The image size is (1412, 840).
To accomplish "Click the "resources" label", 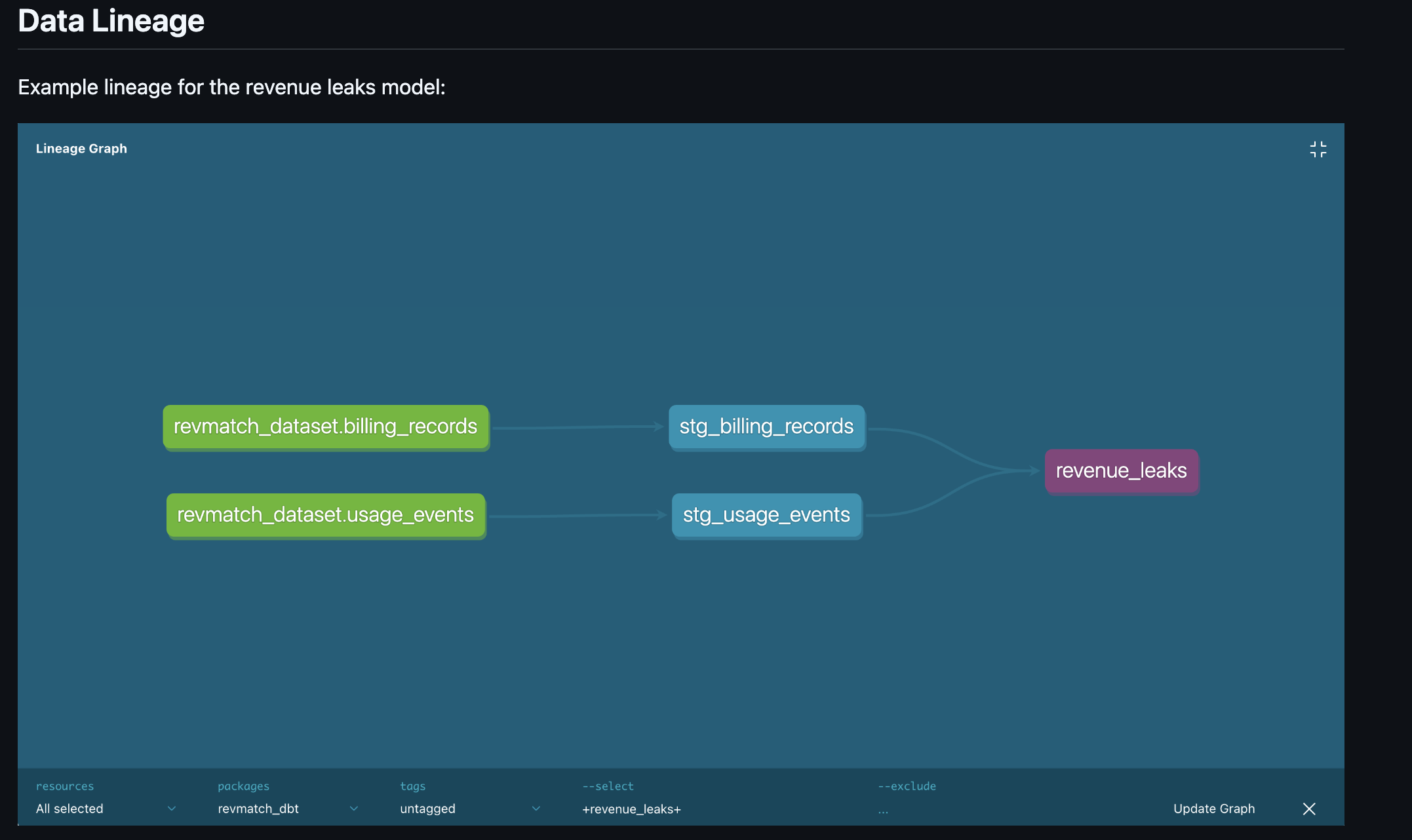I will point(65,786).
